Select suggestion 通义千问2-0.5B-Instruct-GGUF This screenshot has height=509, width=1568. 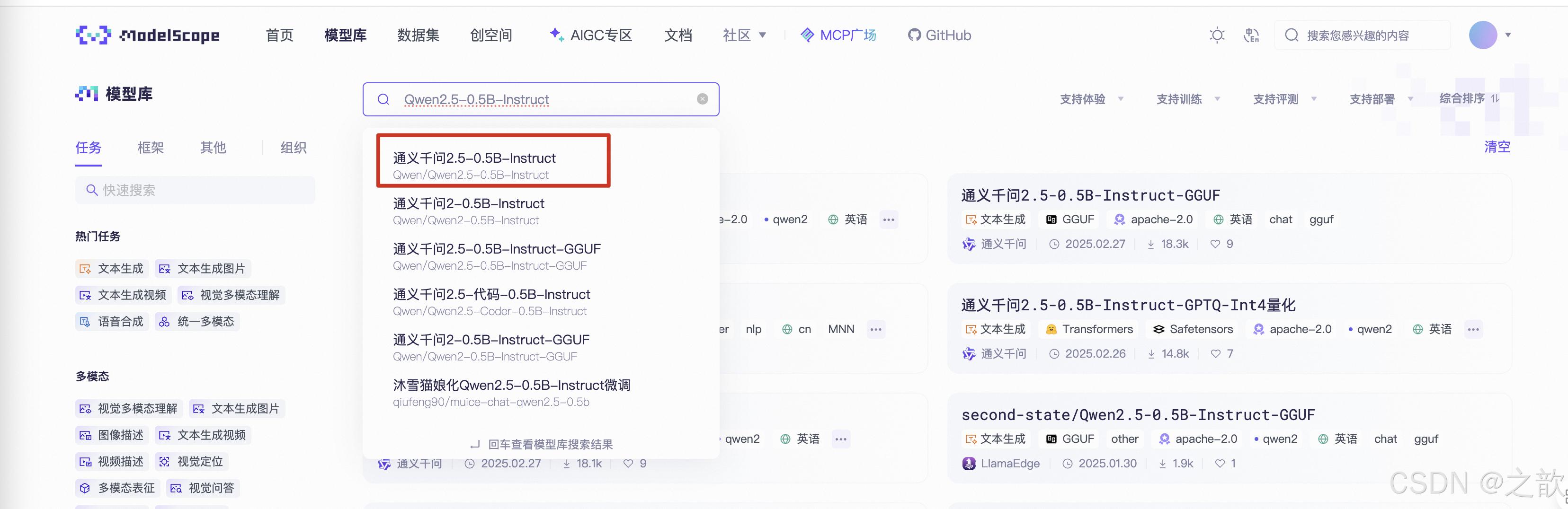(x=491, y=347)
